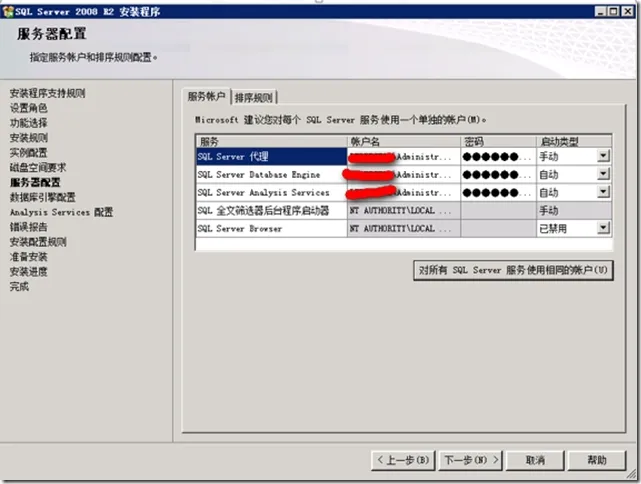Click bold 服务器配置 step in sidebar
Image resolution: width=641 pixels, height=484 pixels.
point(35,182)
